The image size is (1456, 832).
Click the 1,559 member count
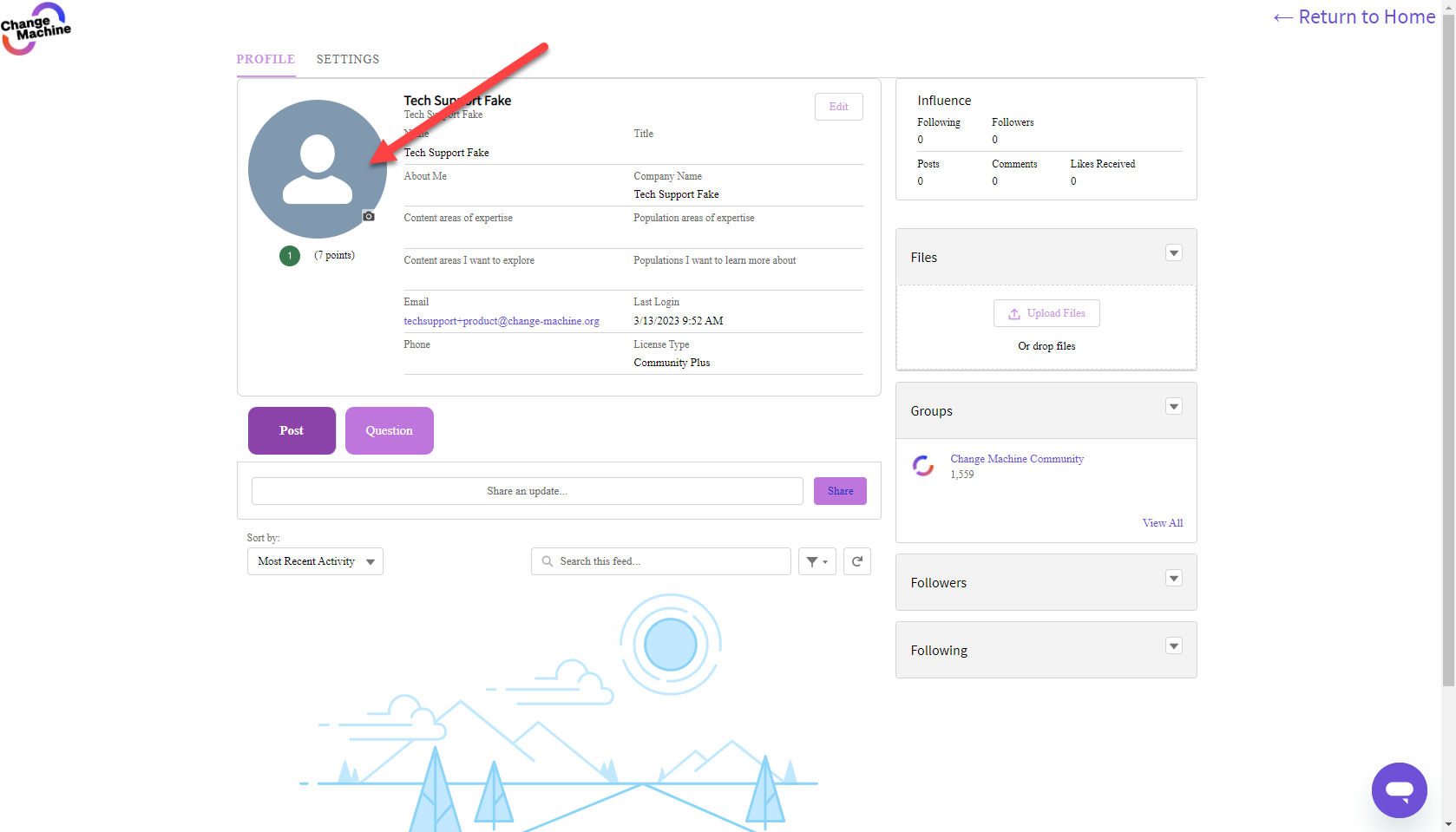pos(962,475)
